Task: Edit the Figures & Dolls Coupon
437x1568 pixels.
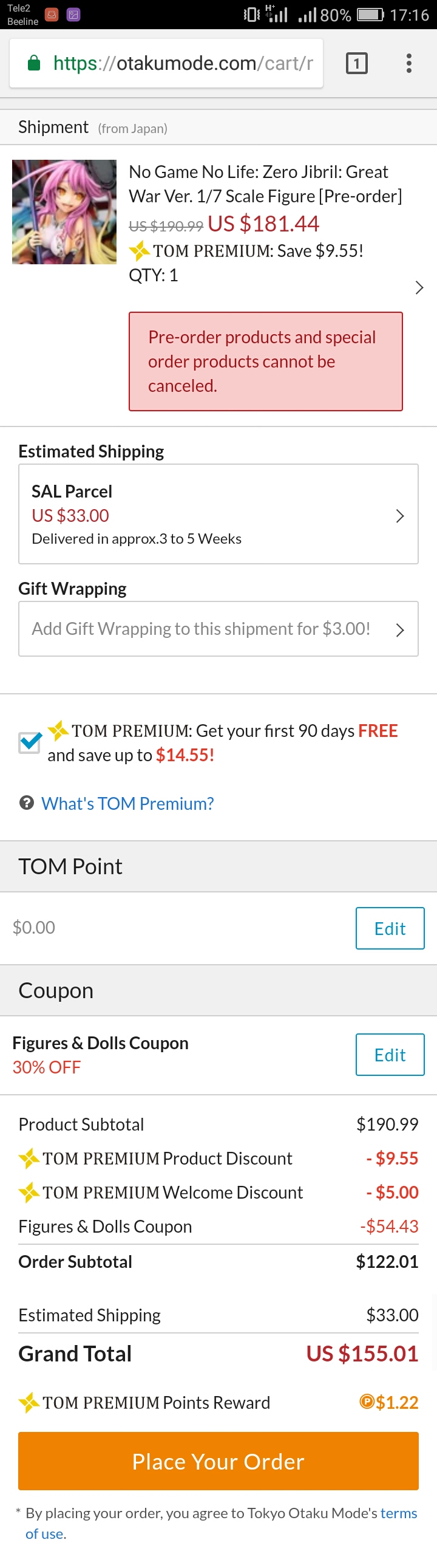Action: click(390, 1055)
